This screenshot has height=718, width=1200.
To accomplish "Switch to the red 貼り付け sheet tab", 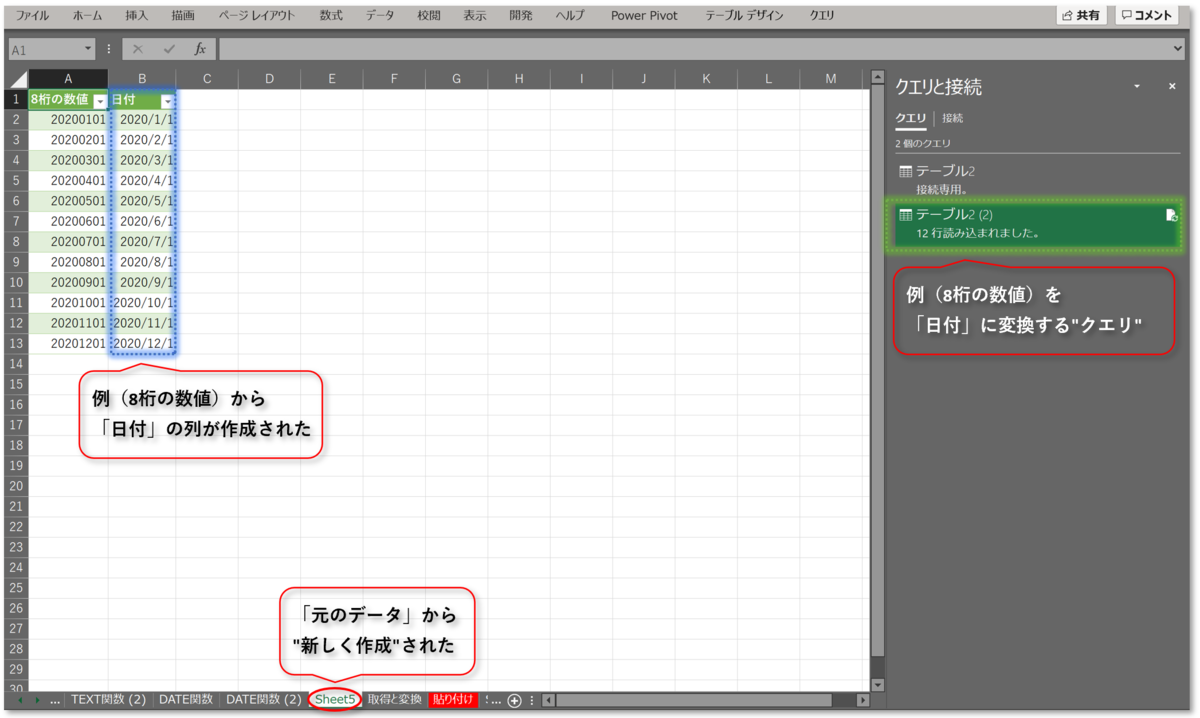I will (454, 700).
